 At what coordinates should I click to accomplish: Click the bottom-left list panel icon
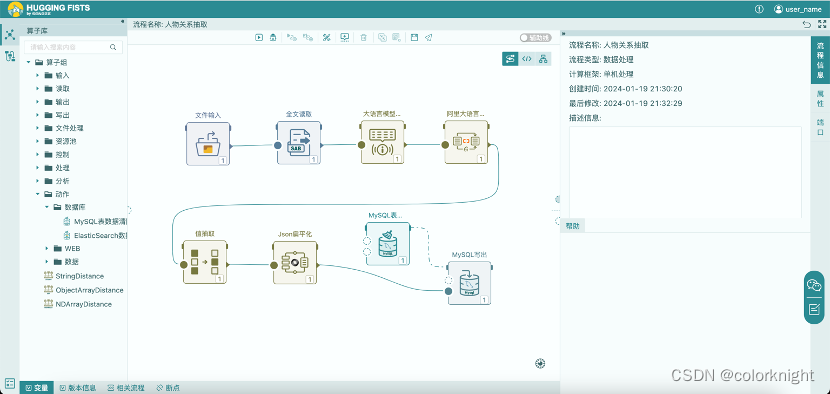10,382
